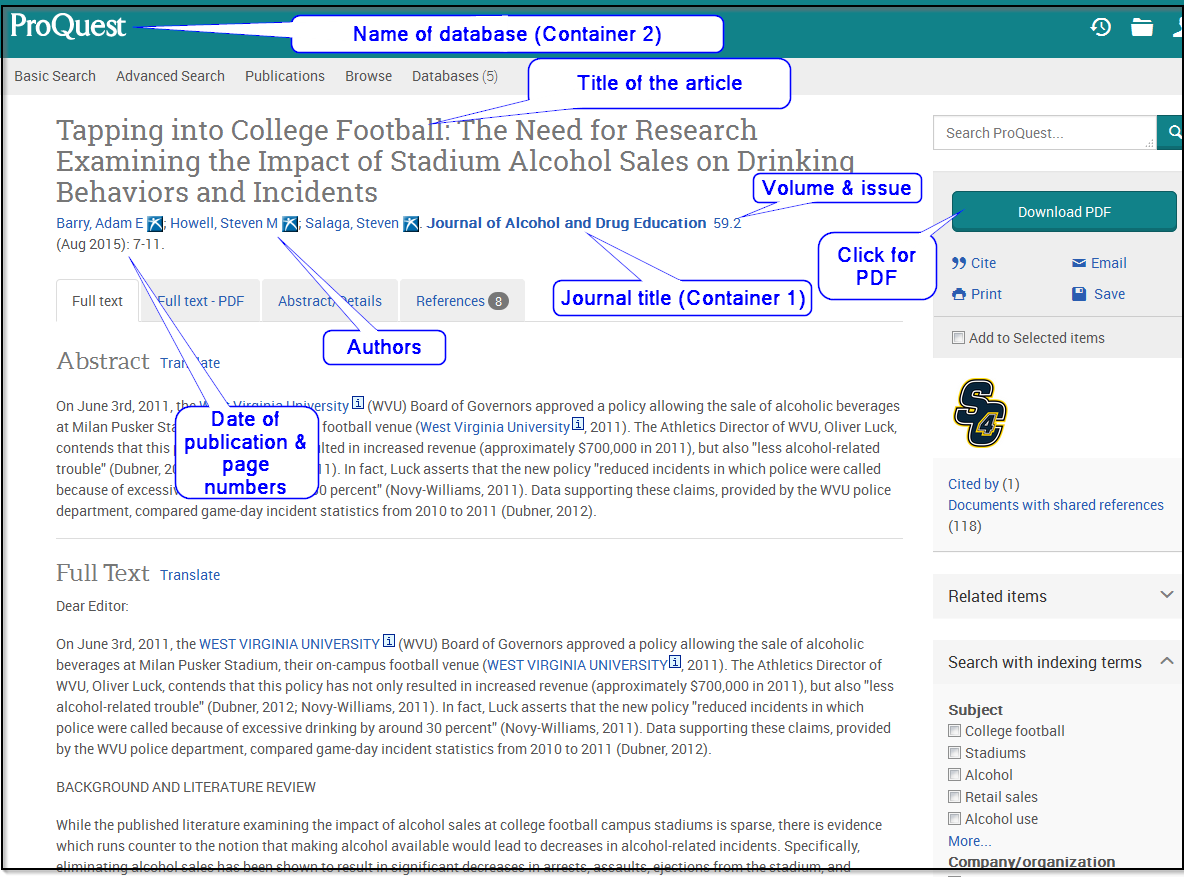Click author icon beside Howell, Steven M
The image size is (1184, 877).
290,224
